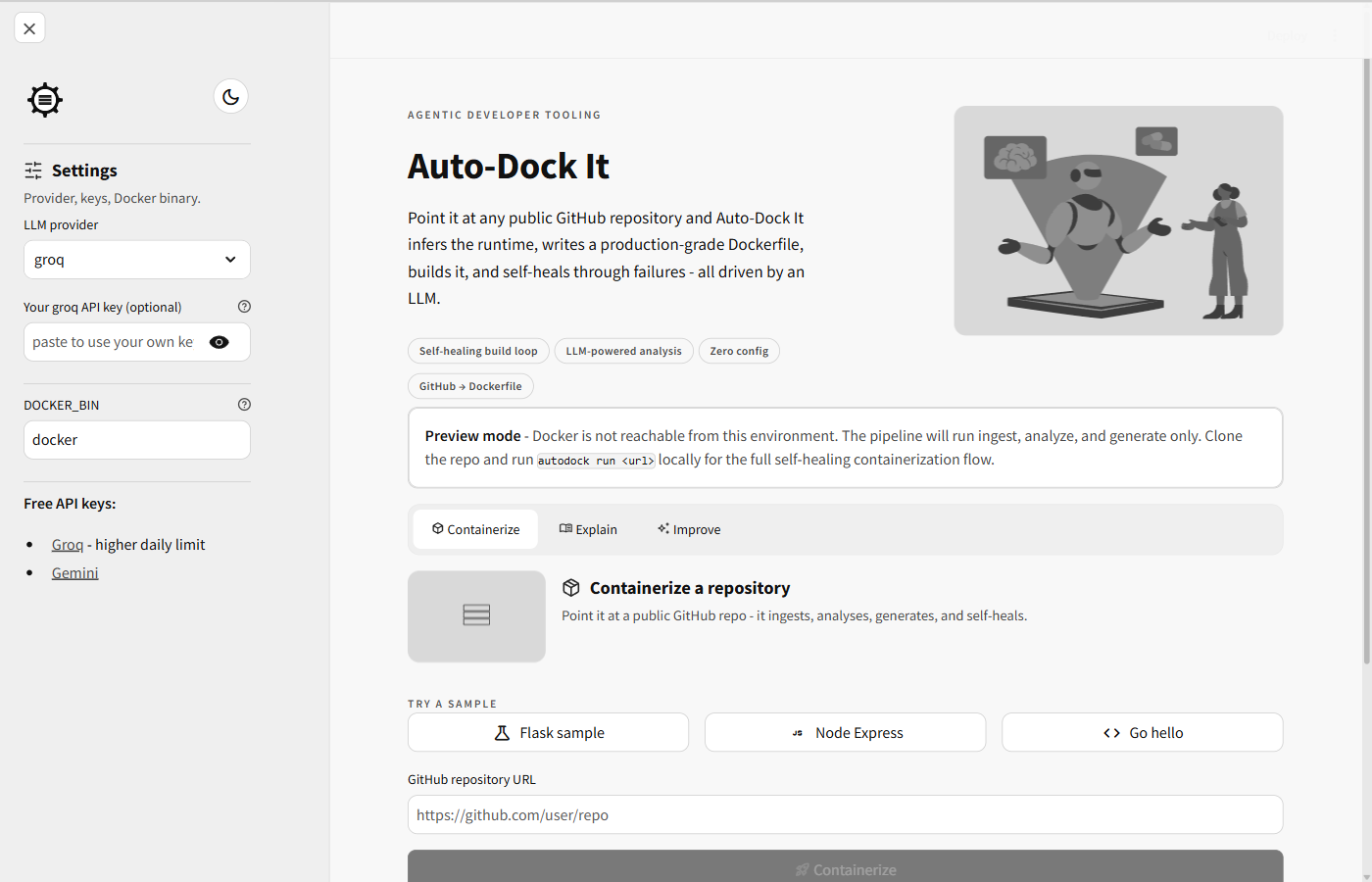The height and width of the screenshot is (882, 1372).
Task: Open the Groq free API key link
Action: [x=68, y=545]
